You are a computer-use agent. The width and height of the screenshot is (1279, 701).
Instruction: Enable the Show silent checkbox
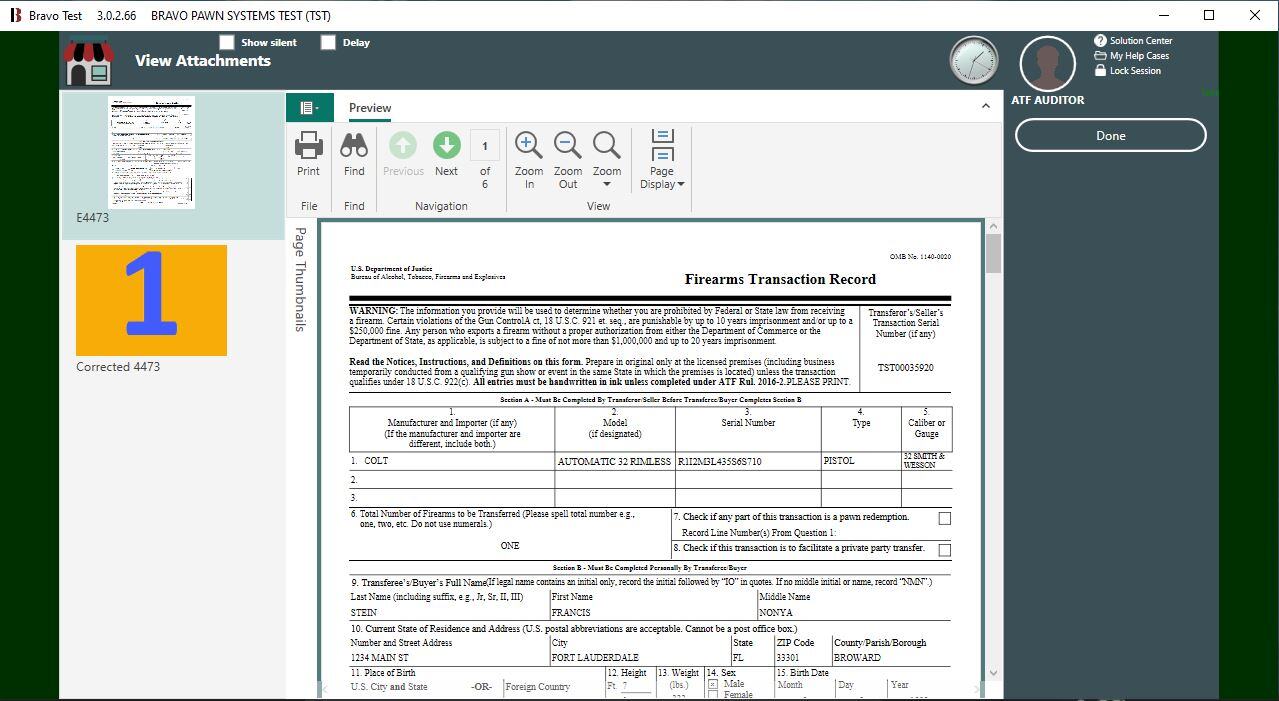click(x=227, y=42)
